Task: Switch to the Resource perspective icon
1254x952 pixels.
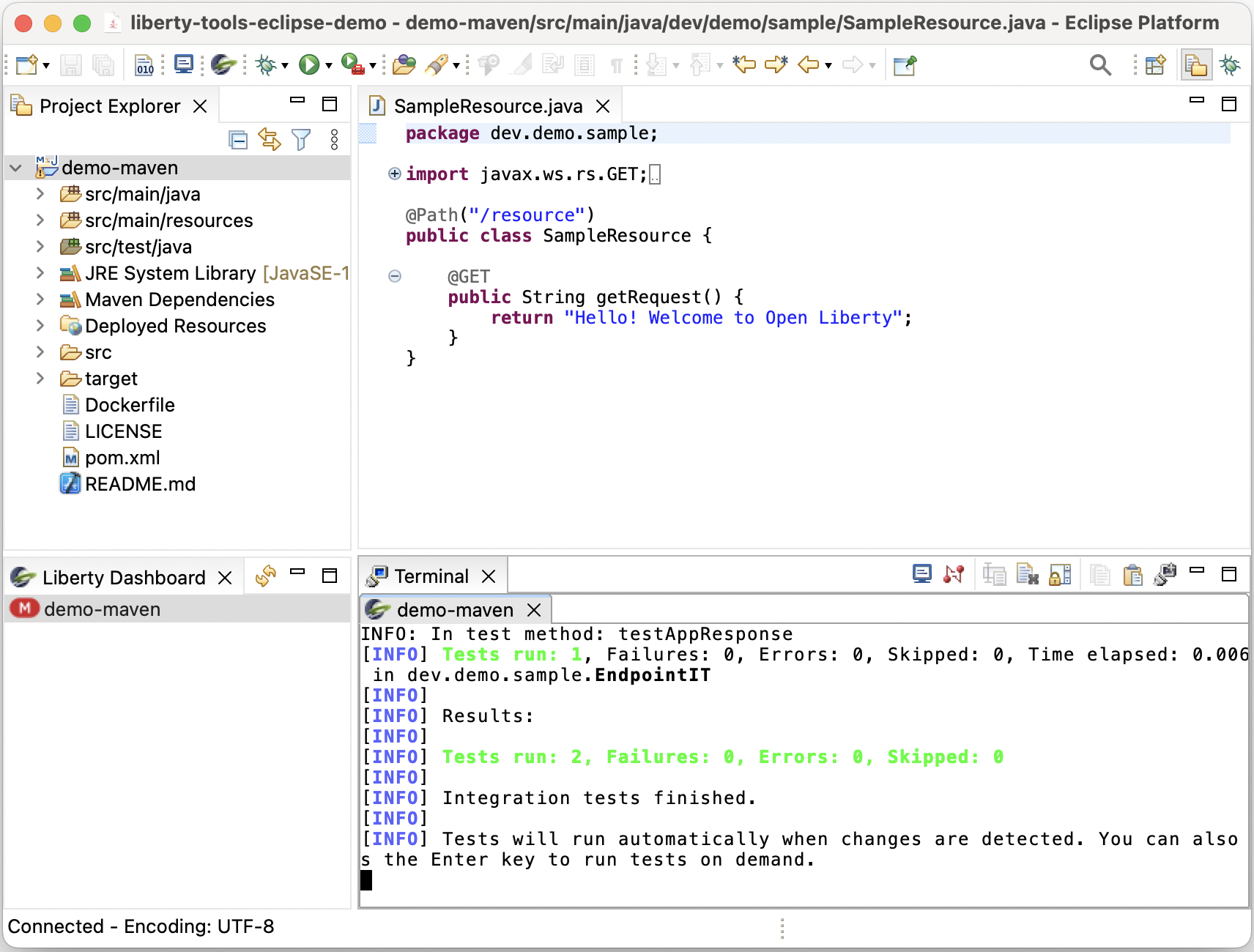Action: pyautogui.click(x=1196, y=65)
